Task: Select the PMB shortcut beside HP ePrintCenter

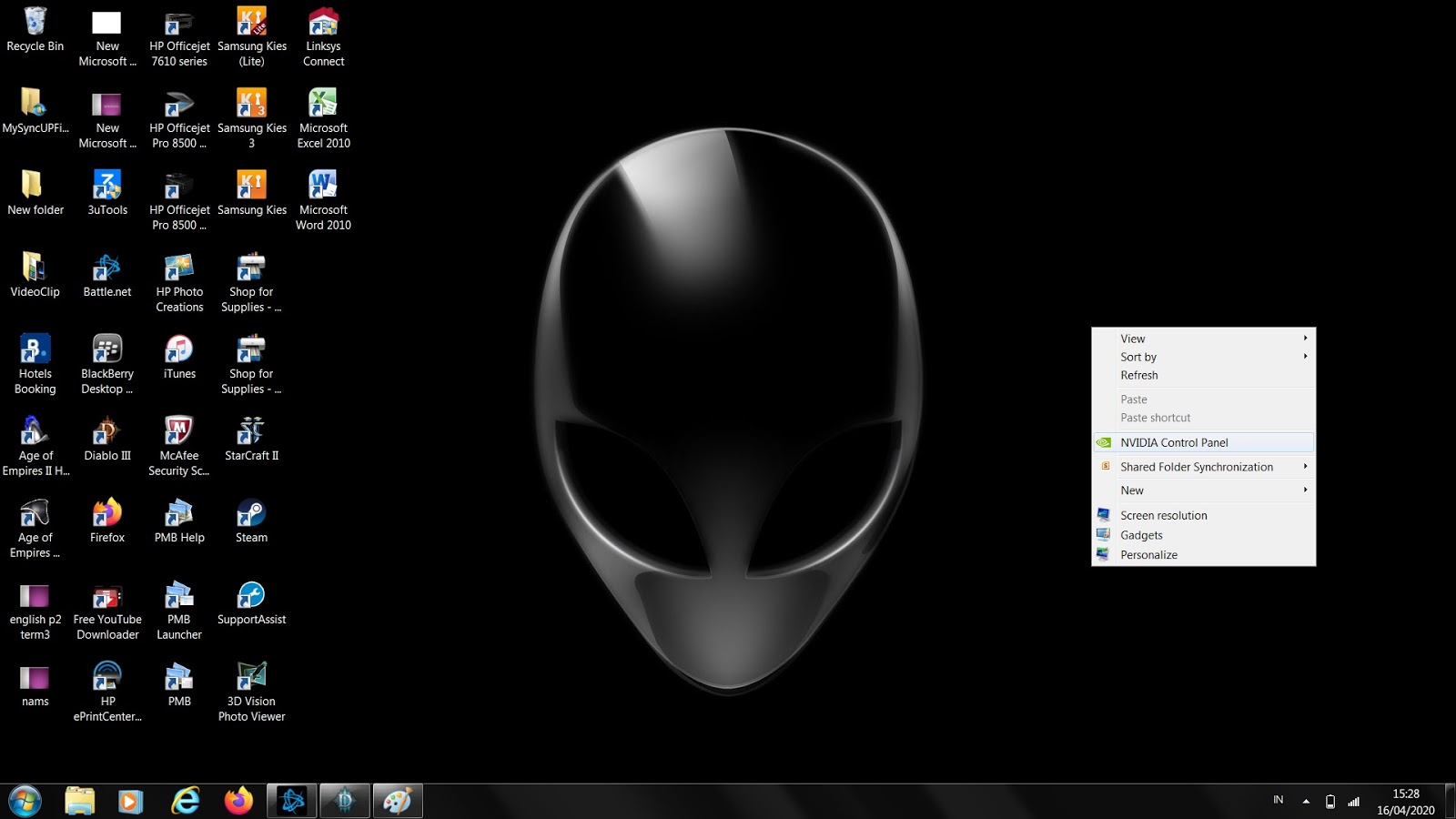Action: [x=179, y=684]
